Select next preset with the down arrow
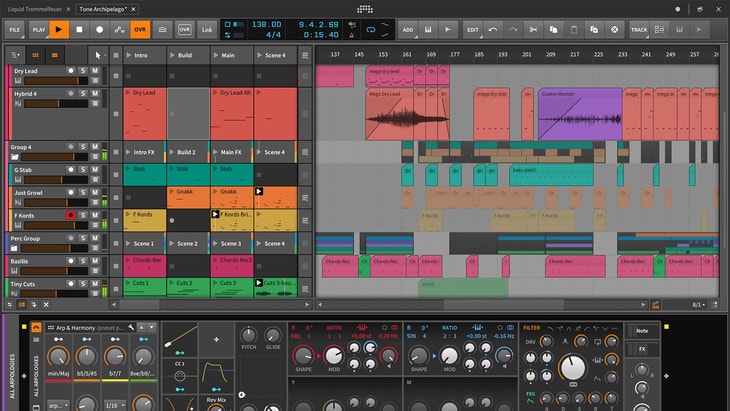The width and height of the screenshot is (730, 411). coord(151,328)
